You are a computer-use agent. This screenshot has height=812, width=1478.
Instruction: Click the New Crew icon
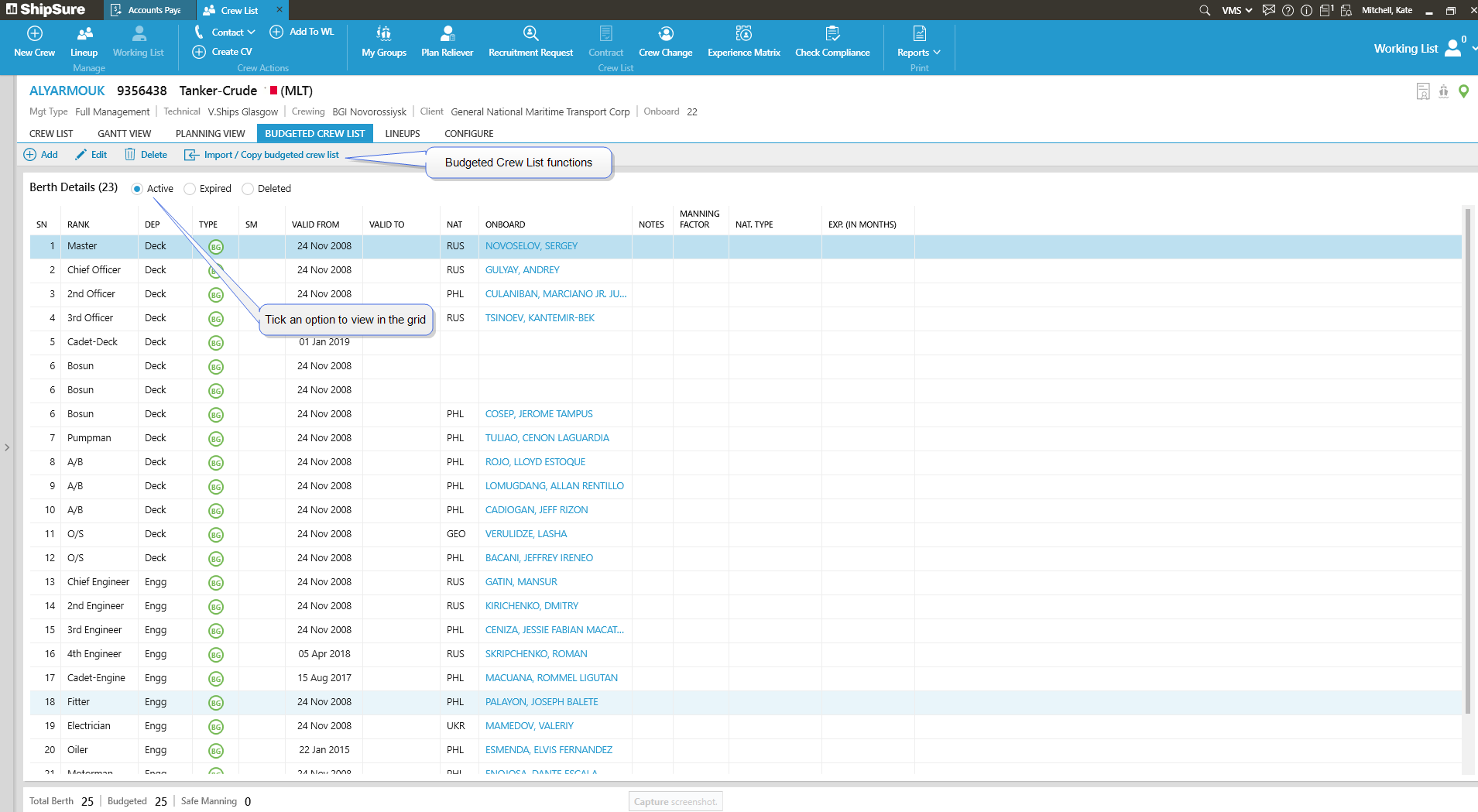(35, 34)
